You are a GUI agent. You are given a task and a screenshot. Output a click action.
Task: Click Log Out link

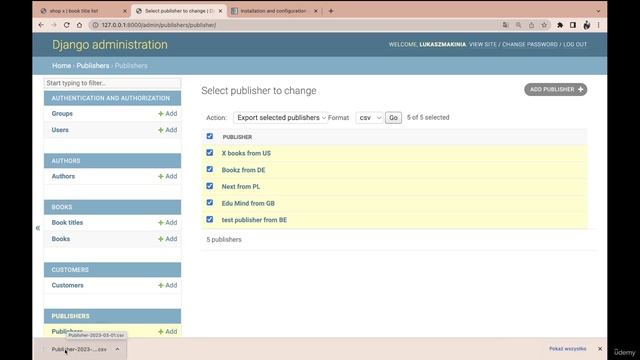(x=575, y=44)
